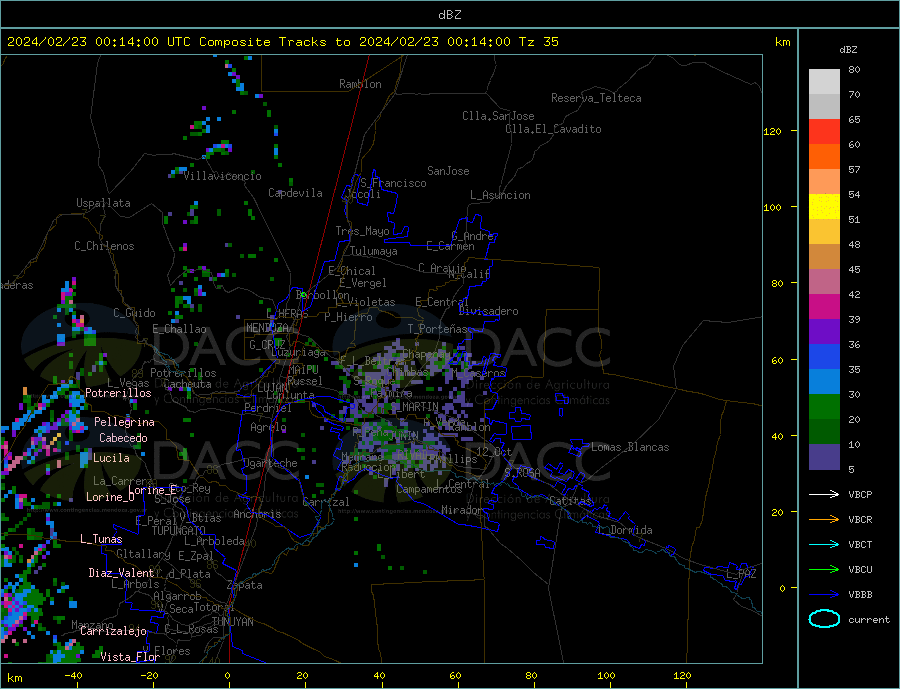Select the 20 dBZ green swatch
This screenshot has width=900, height=689.
click(x=824, y=407)
